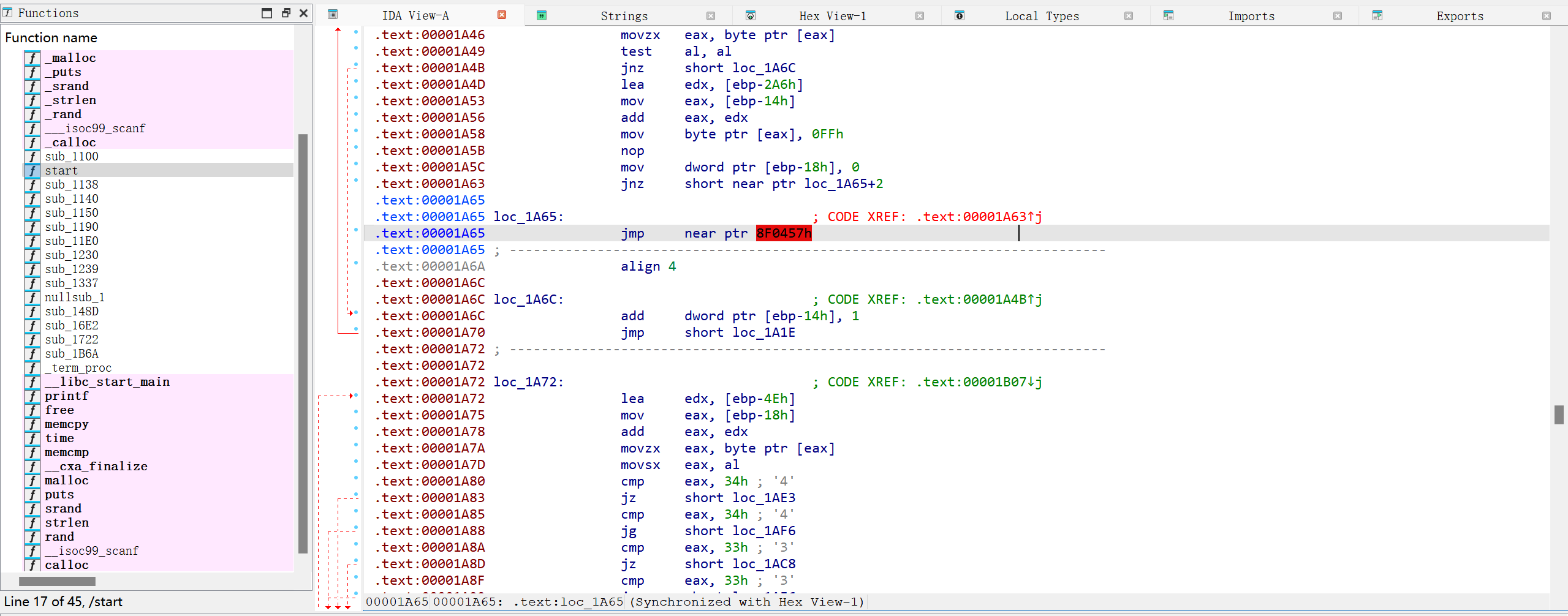Click the Imports tab icon

click(1168, 16)
